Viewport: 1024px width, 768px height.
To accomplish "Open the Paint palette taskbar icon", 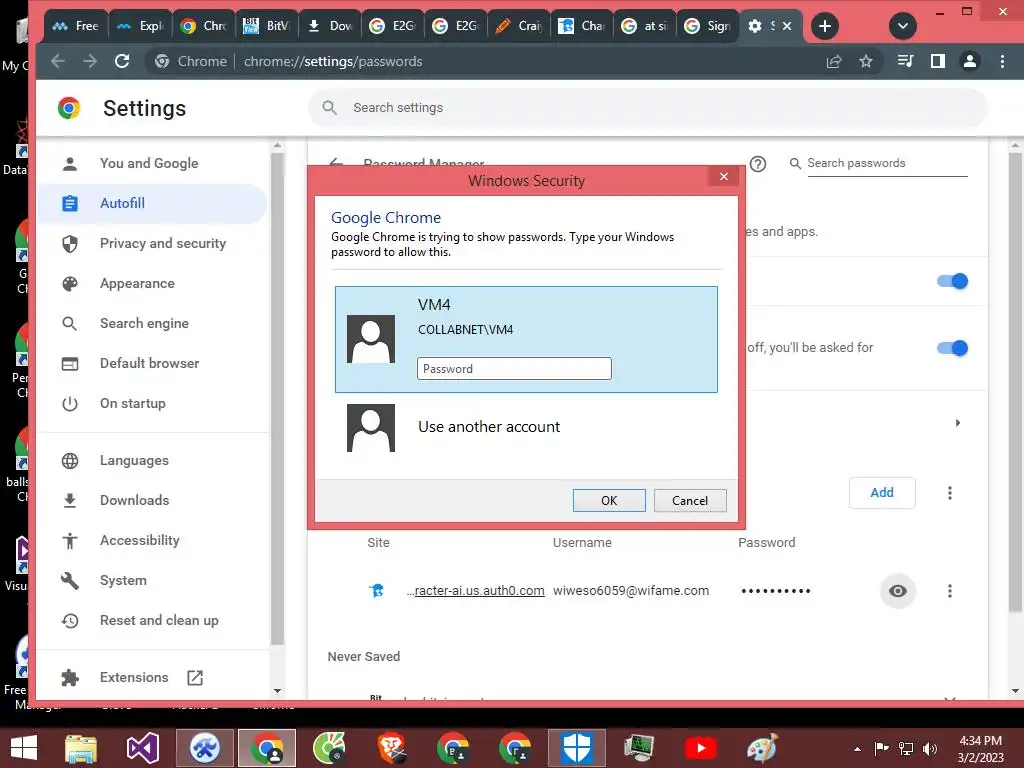I will (x=761, y=748).
